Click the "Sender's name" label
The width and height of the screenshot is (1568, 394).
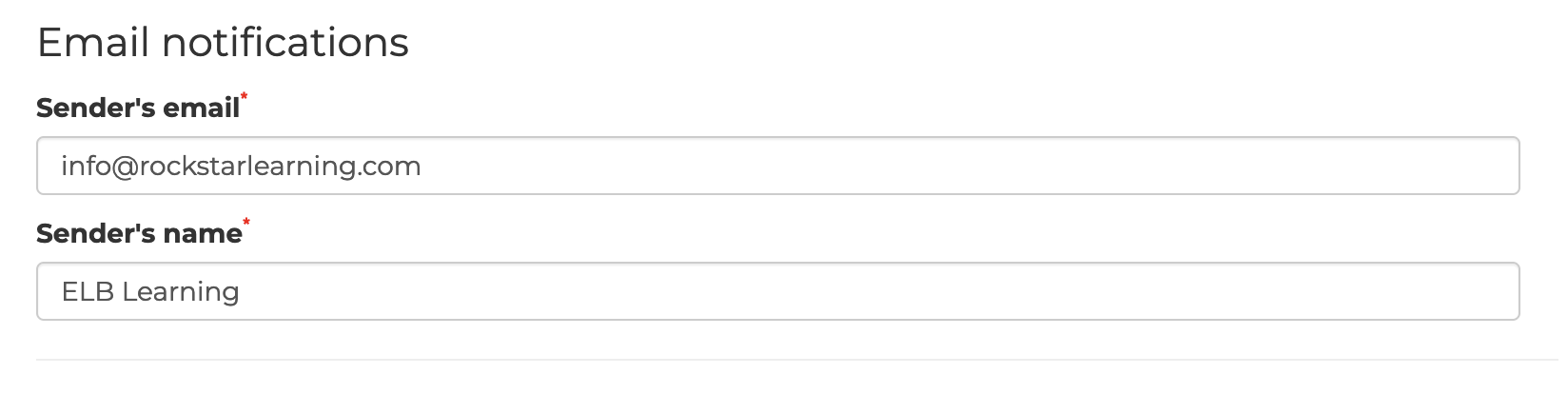click(139, 233)
